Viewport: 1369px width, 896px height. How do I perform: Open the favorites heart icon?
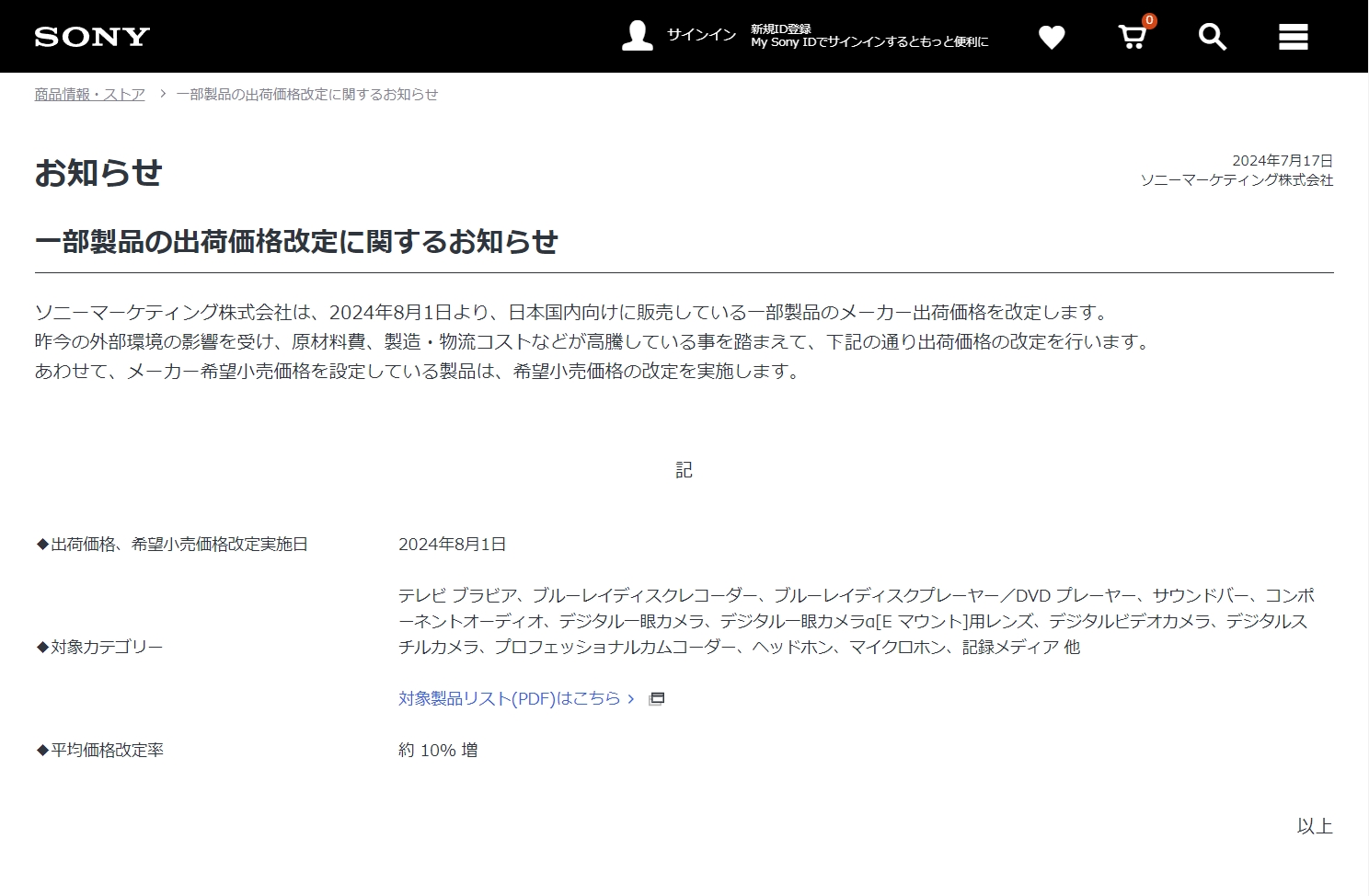(x=1051, y=36)
